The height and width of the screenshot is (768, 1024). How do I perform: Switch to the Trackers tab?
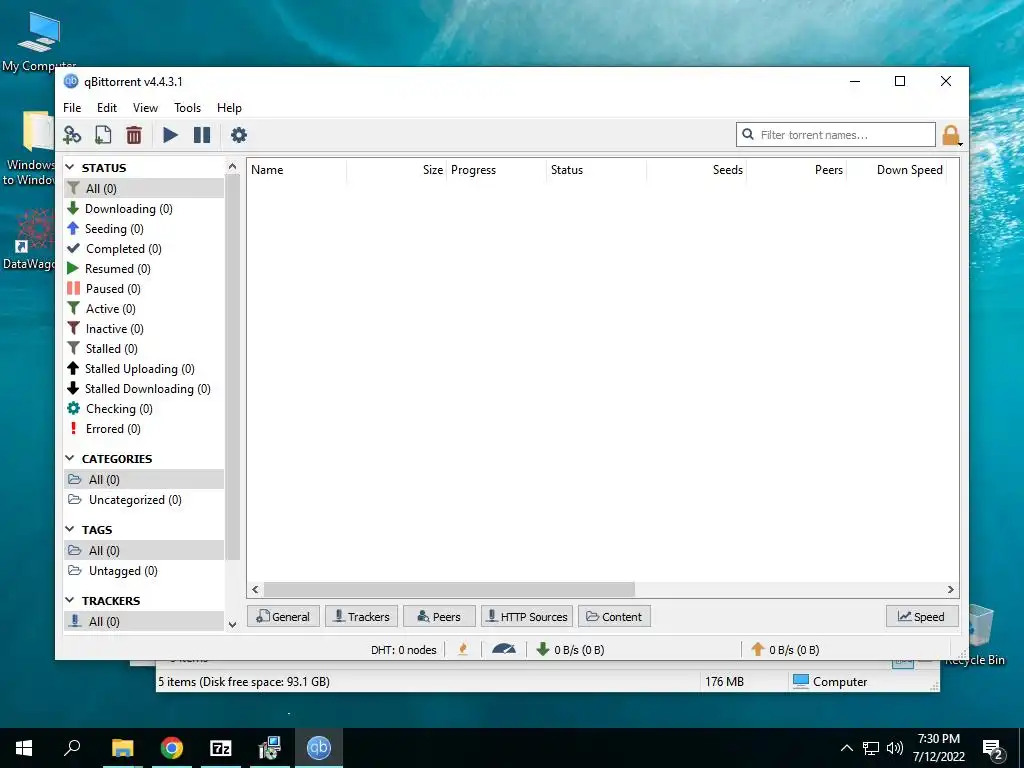361,616
